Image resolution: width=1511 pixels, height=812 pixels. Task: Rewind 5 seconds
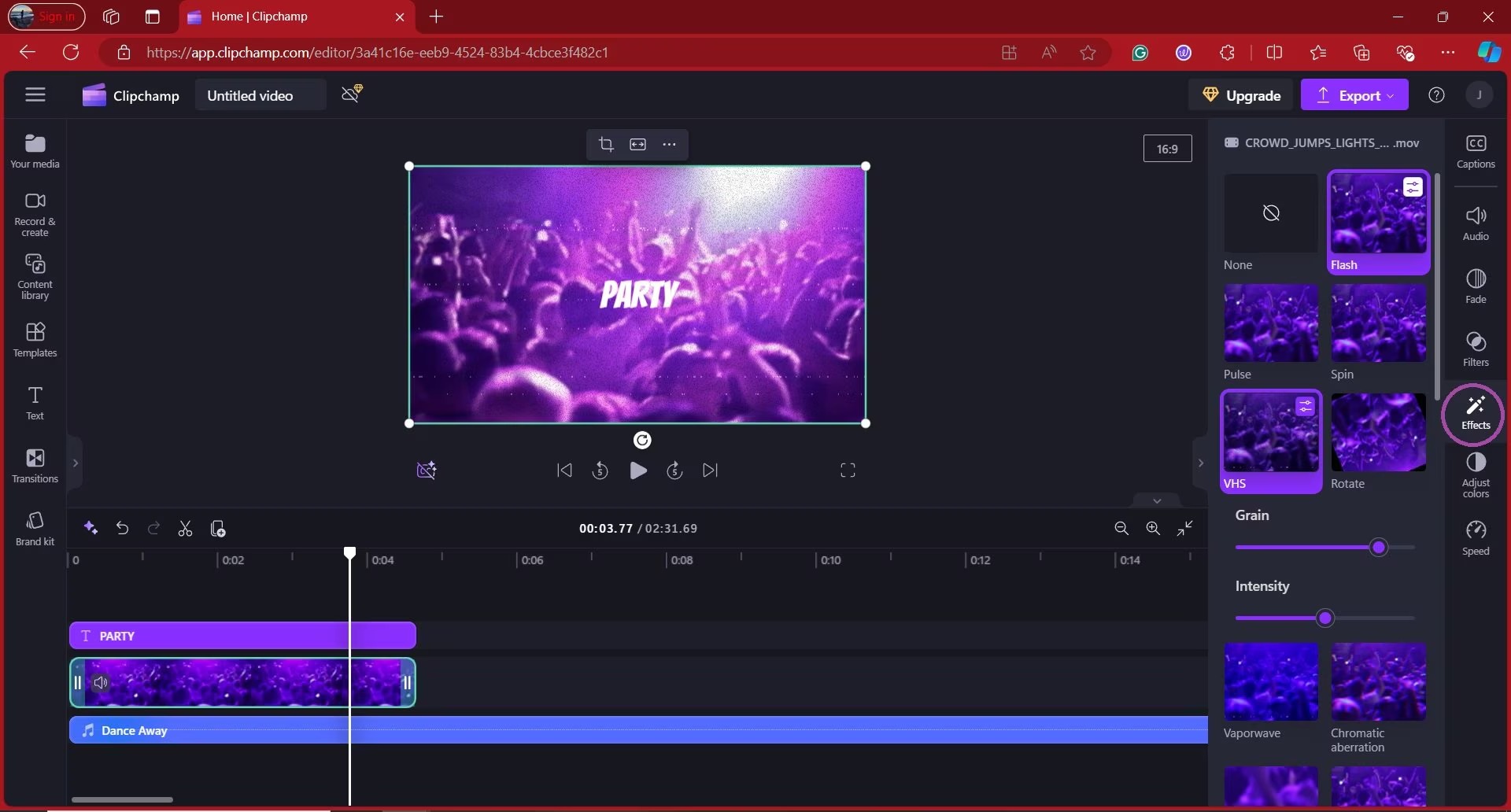click(600, 471)
